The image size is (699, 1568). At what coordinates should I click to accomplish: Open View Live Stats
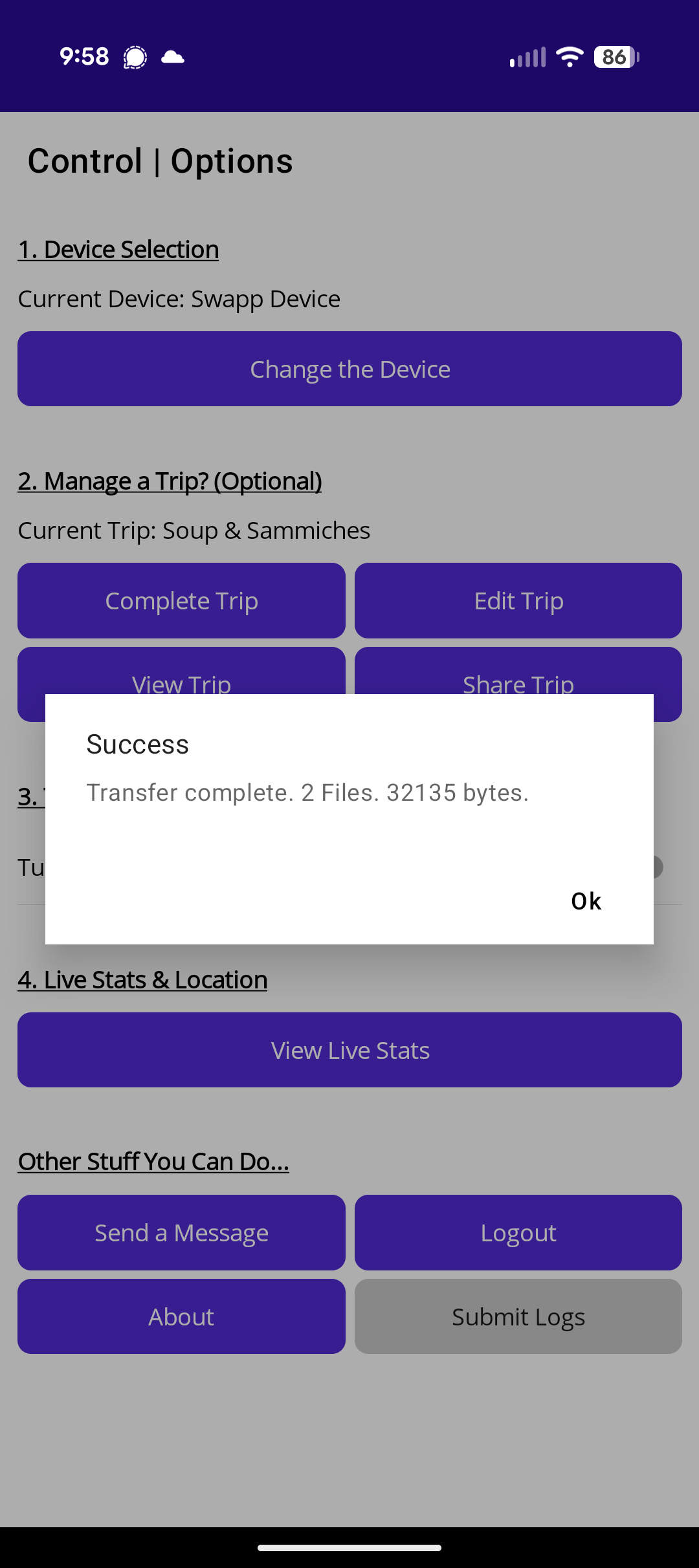click(x=349, y=1050)
